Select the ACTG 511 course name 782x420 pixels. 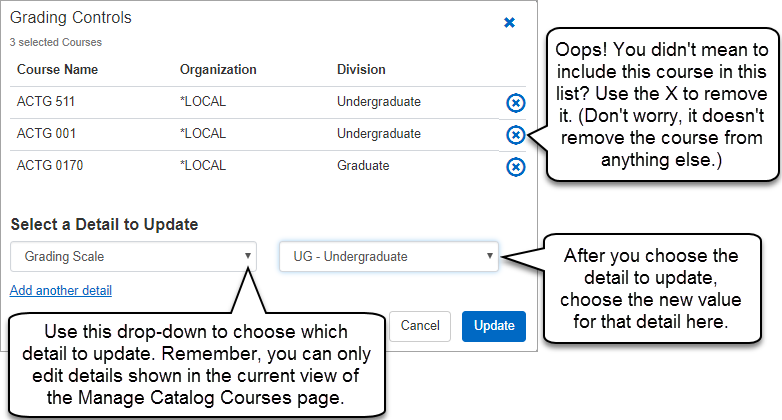coord(46,102)
